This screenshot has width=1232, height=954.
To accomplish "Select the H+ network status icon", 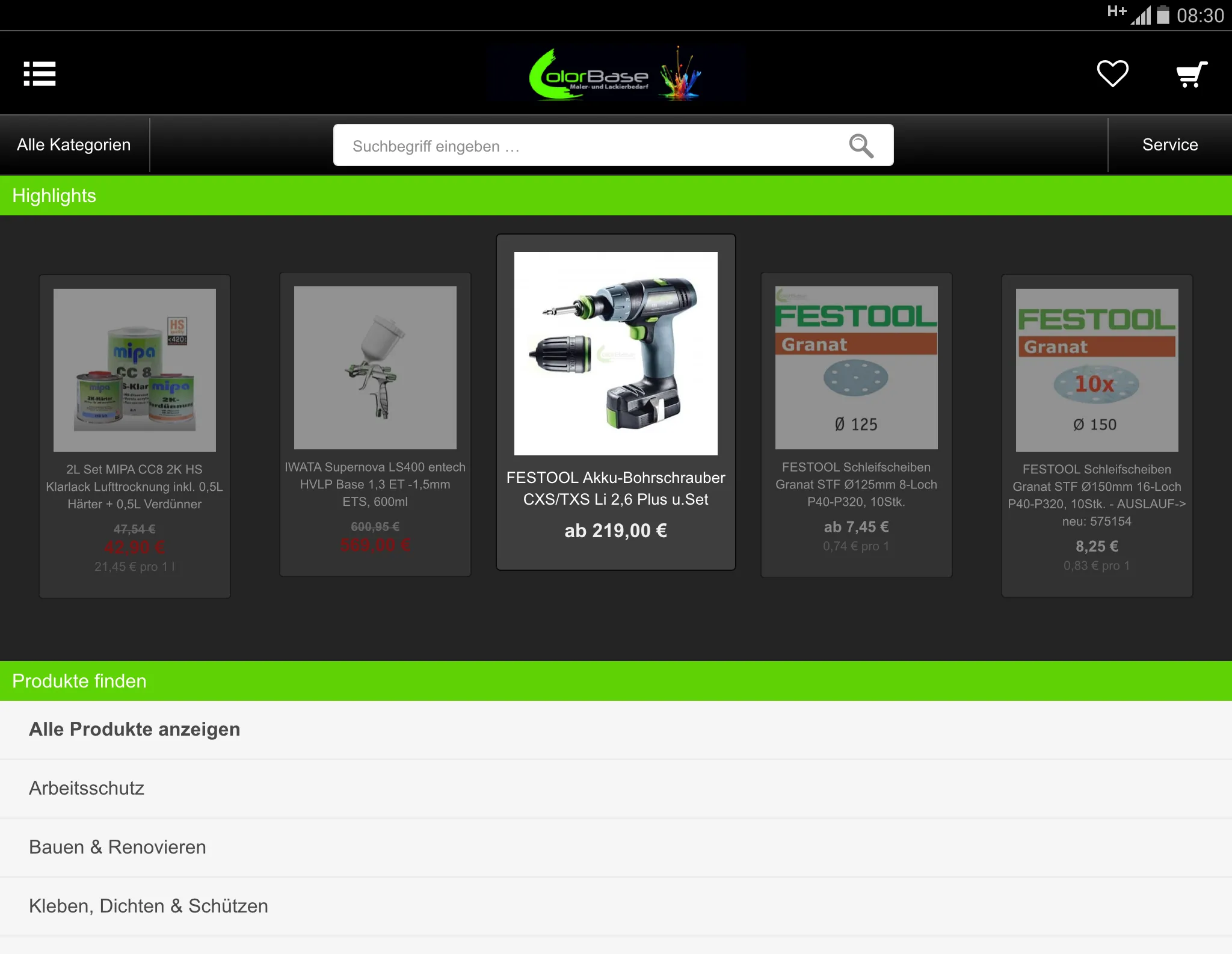I will point(1116,13).
